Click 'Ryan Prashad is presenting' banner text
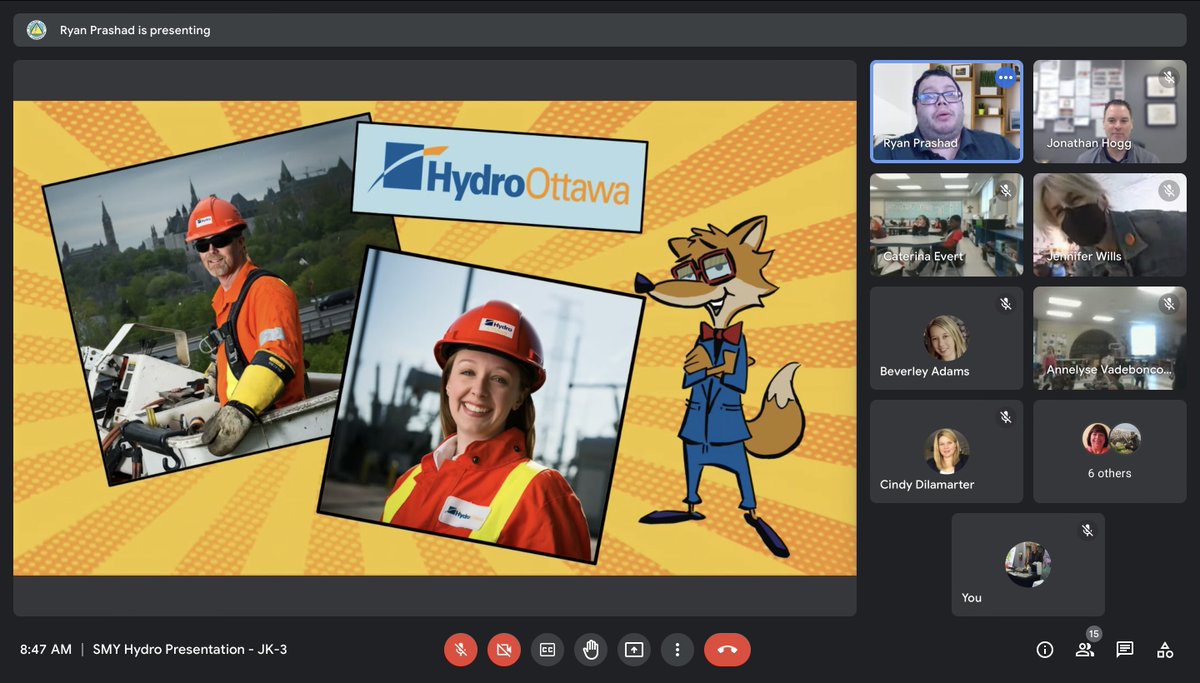 [135, 30]
